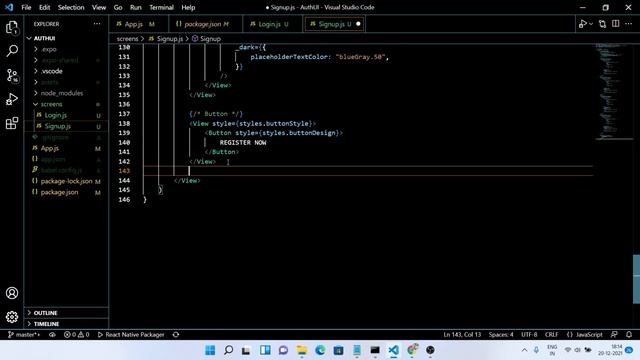Image resolution: width=640 pixels, height=360 pixels.
Task: Select Login.js in the Explorer tree
Action: click(56, 116)
